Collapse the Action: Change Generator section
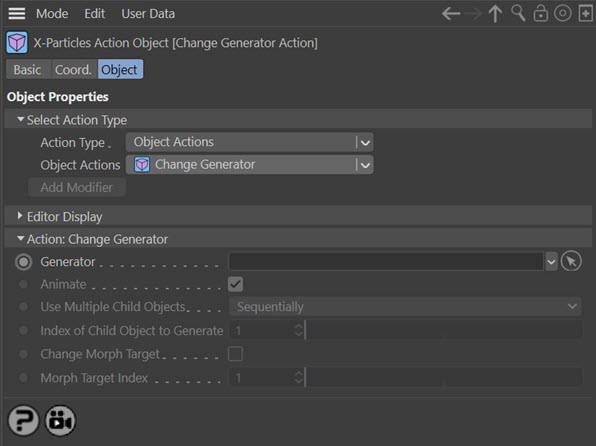 point(21,238)
